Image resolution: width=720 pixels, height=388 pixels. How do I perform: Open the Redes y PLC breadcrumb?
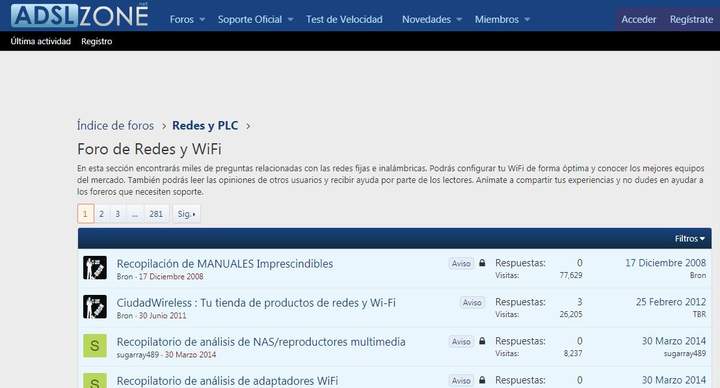[205, 125]
